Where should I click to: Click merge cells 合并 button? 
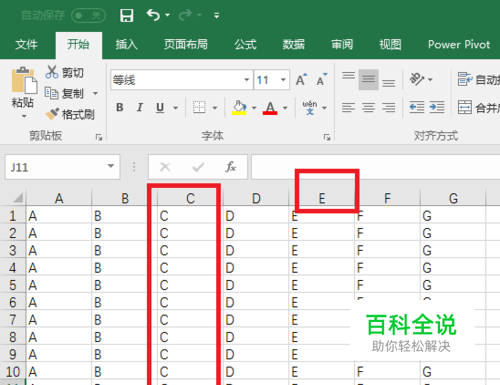tap(478, 107)
